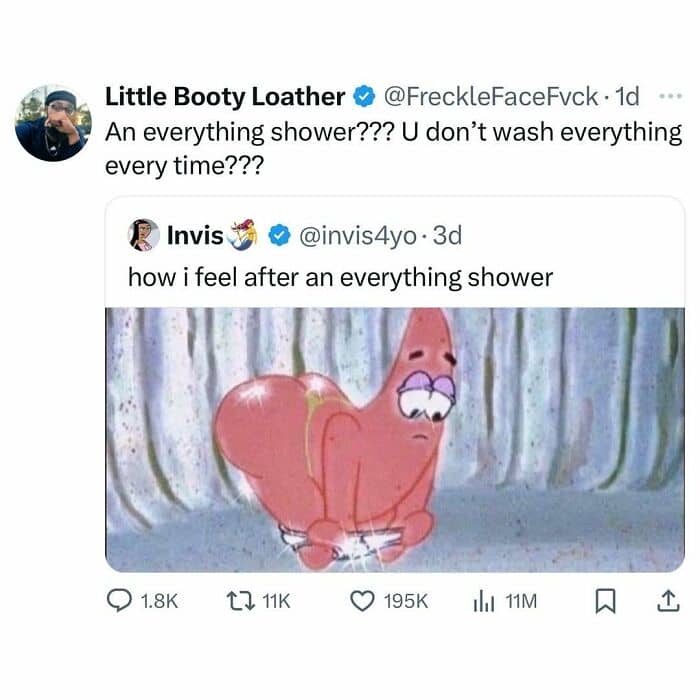Click the 1d timestamp
The image size is (700, 700).
pos(627,97)
